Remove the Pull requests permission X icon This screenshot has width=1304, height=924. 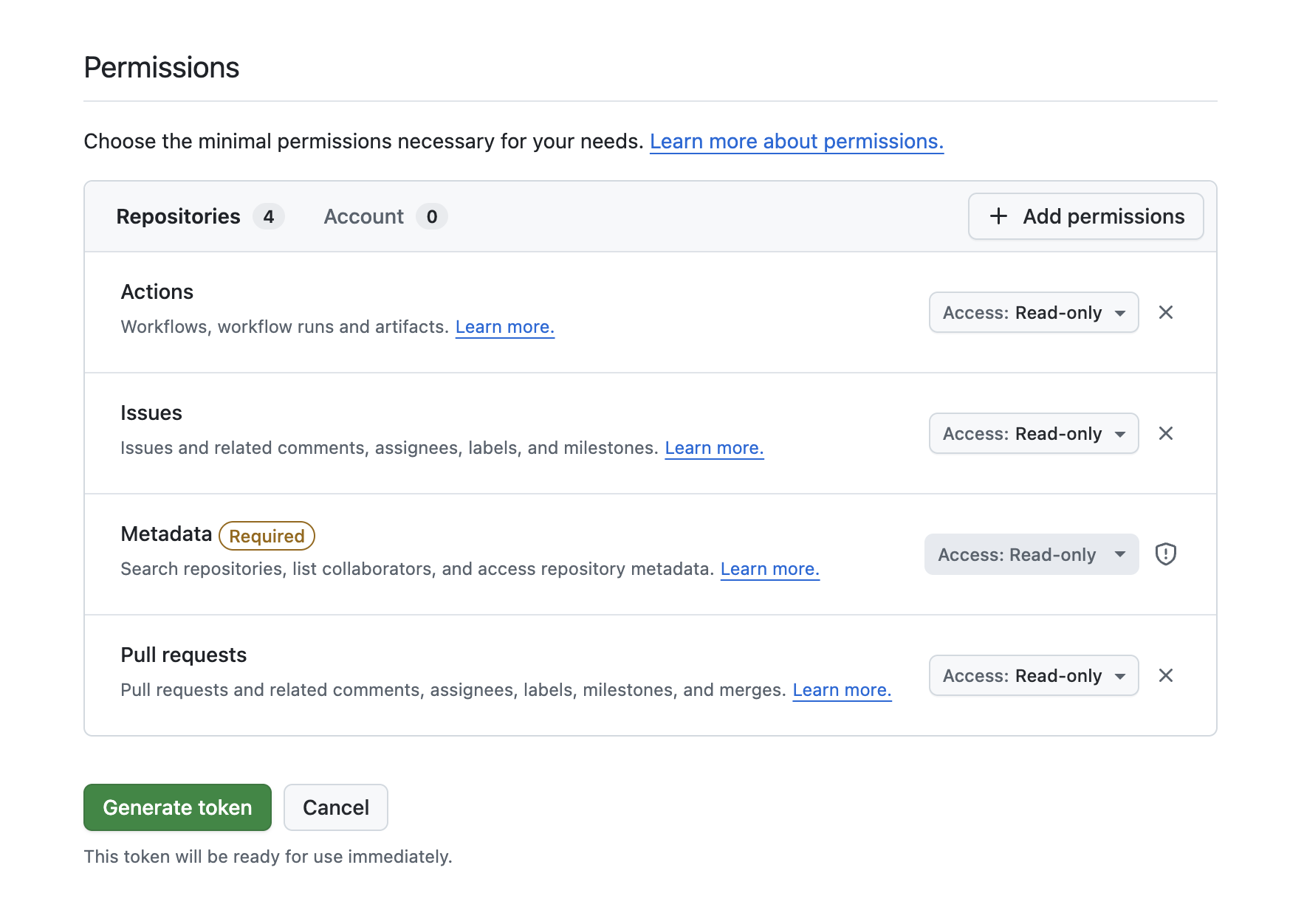1165,675
